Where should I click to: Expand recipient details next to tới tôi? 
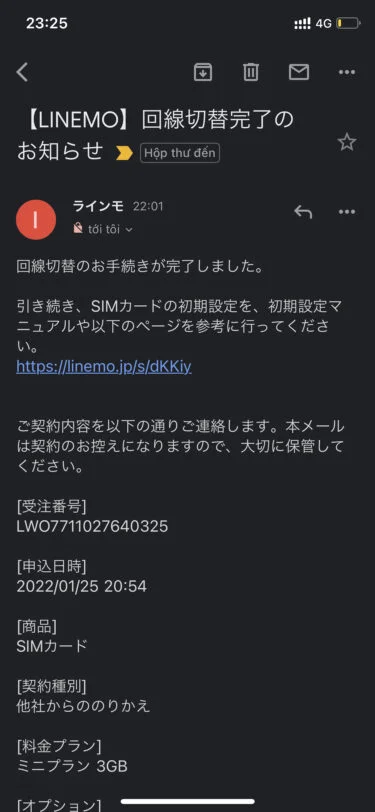pyautogui.click(x=129, y=229)
